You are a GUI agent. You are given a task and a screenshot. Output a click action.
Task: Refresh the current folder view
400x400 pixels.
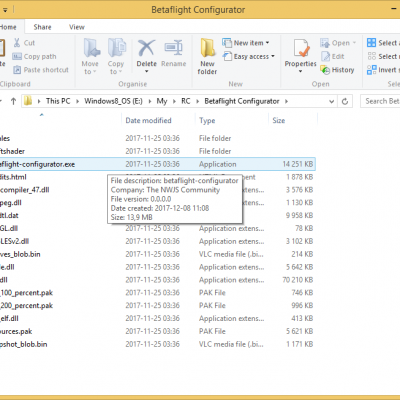pyautogui.click(x=345, y=101)
